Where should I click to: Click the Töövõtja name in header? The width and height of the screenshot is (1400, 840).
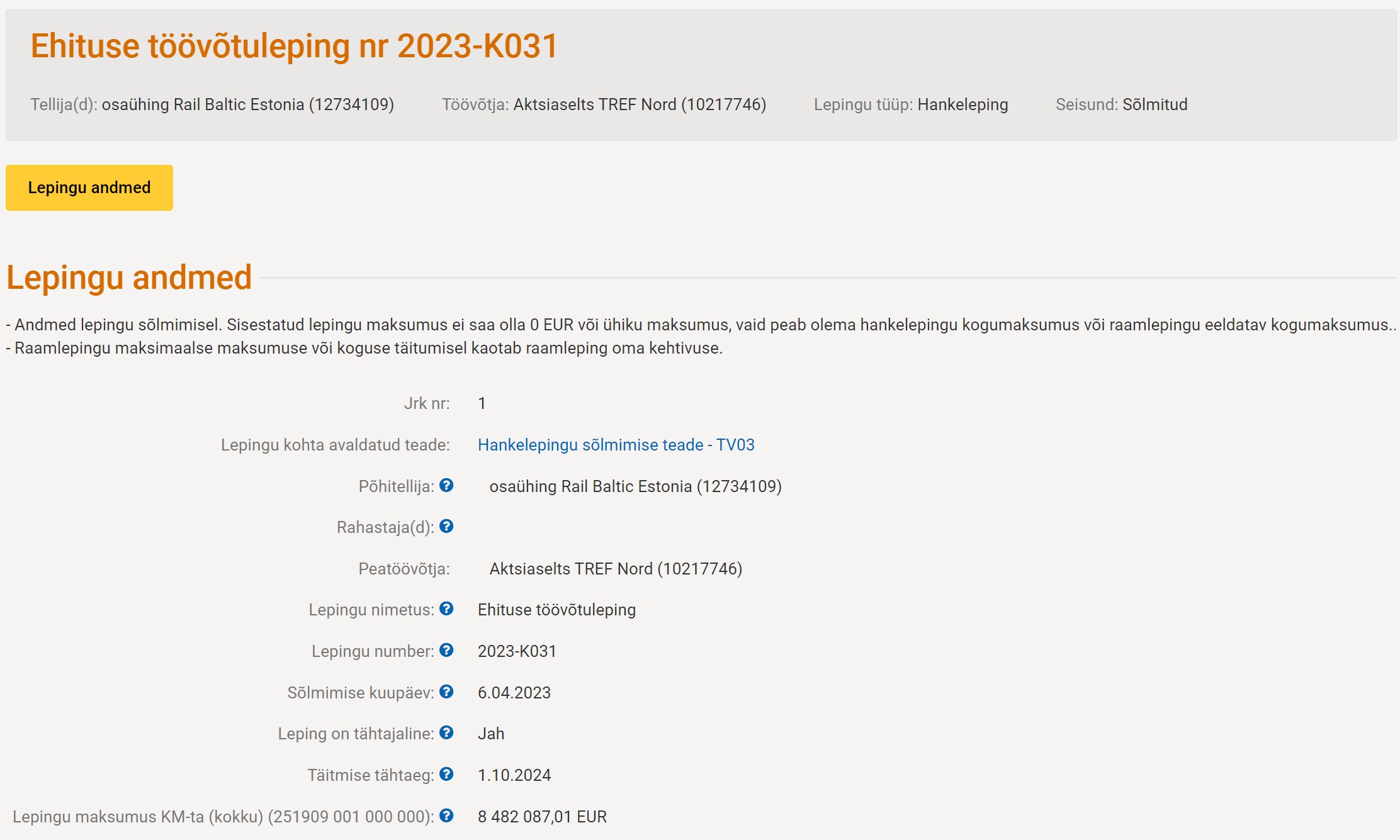pos(640,104)
